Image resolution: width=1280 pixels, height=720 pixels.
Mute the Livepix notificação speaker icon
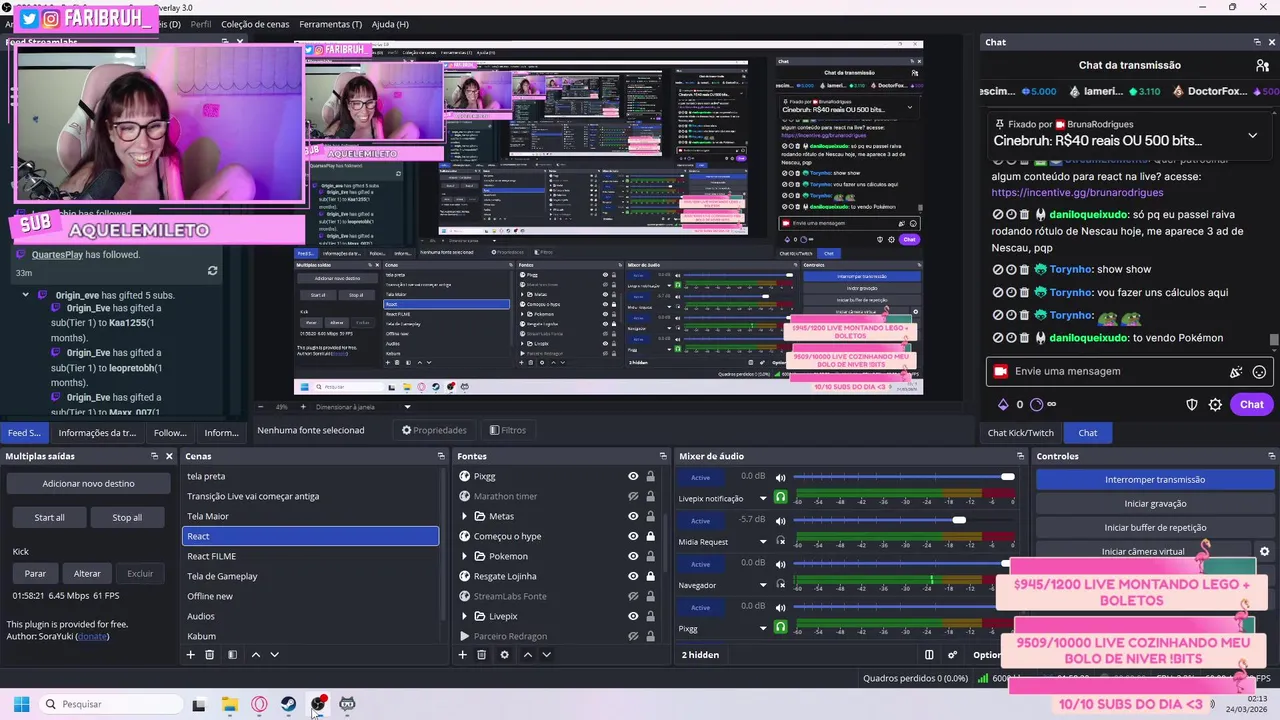[781, 477]
